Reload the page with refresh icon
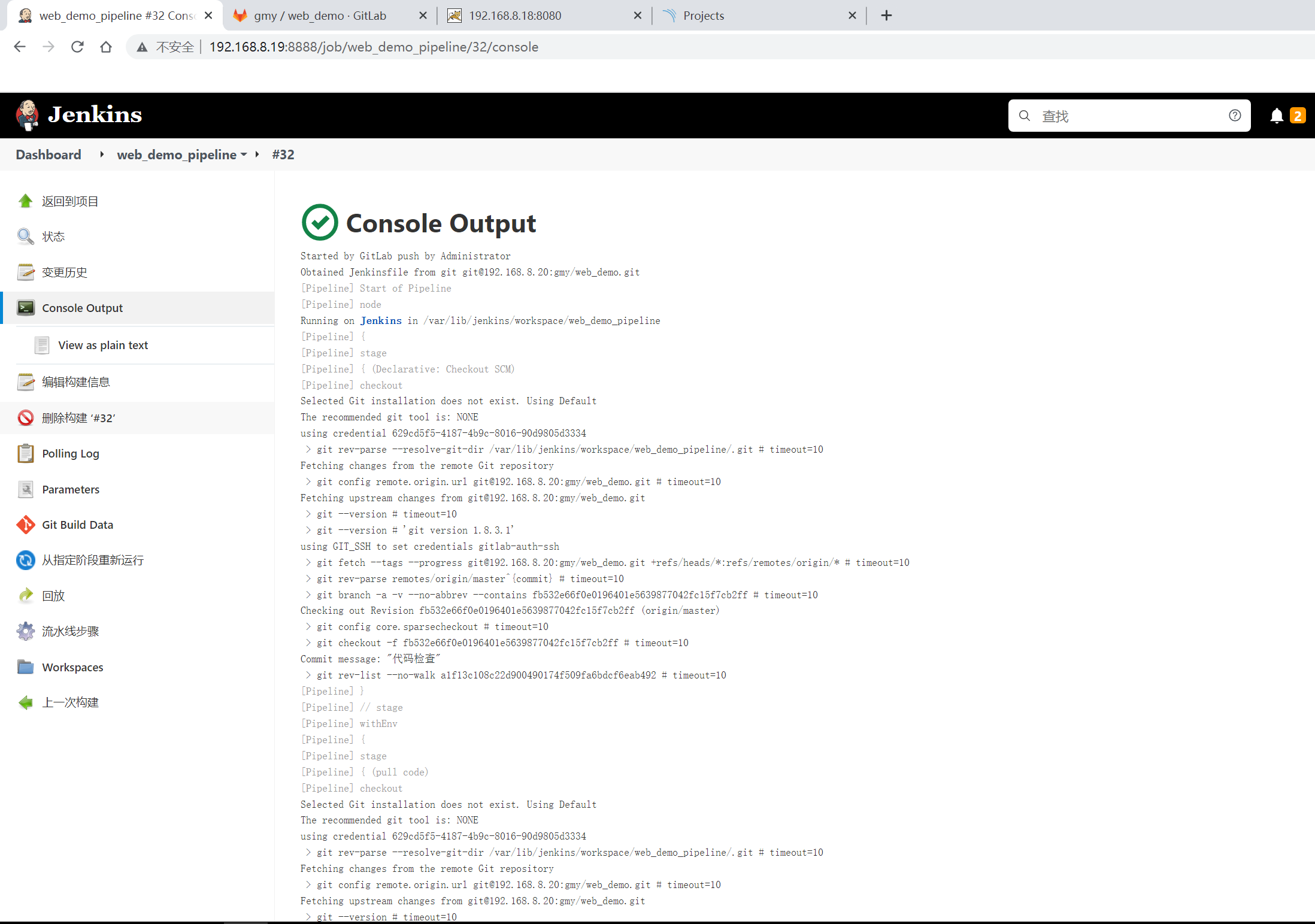Viewport: 1315px width, 924px height. tap(77, 47)
